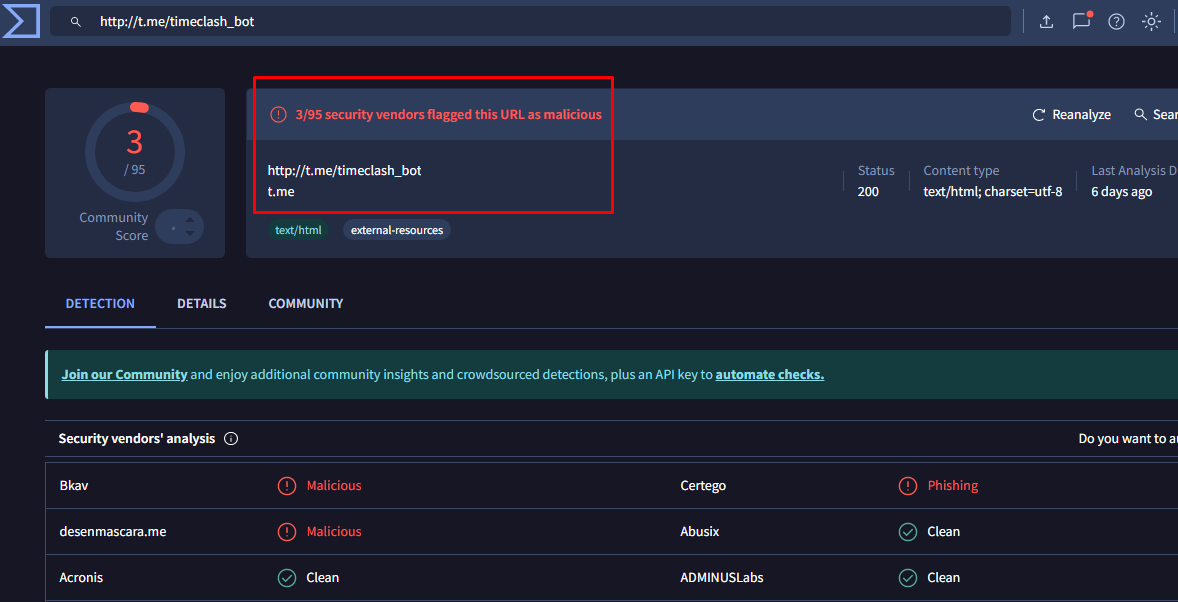Click the VirusTotal logo icon

tap(21, 21)
